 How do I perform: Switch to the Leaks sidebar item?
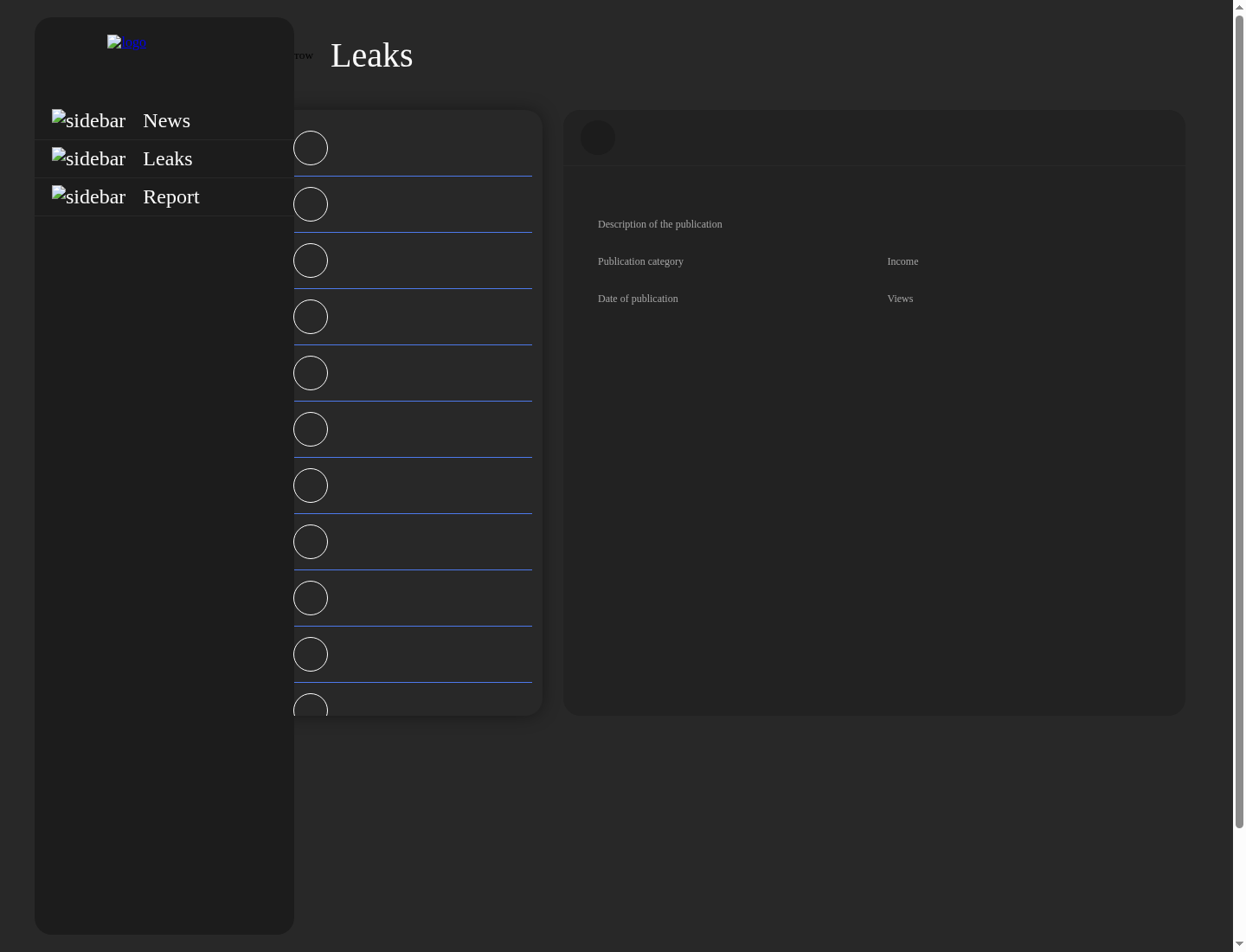click(x=164, y=158)
